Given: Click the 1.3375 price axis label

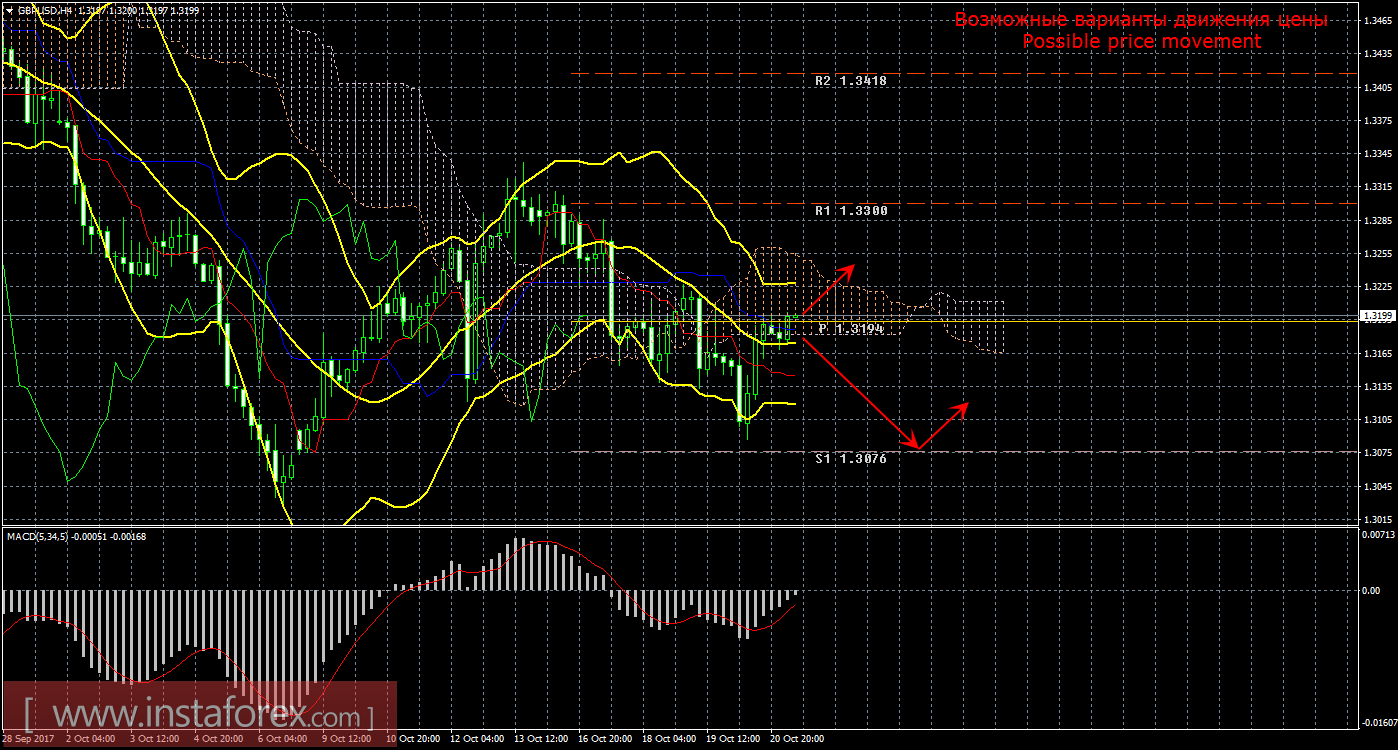Looking at the screenshot, I should coord(1377,120).
